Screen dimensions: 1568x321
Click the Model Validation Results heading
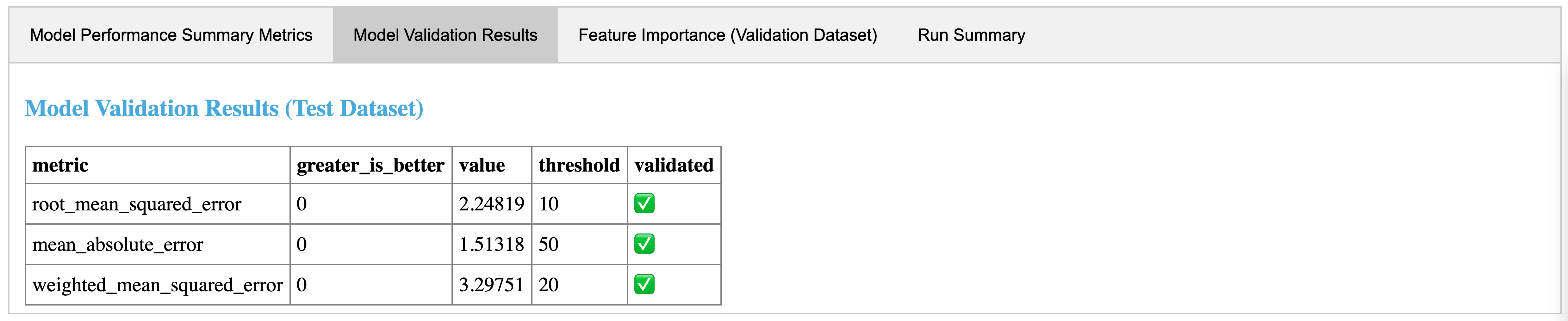click(x=224, y=108)
